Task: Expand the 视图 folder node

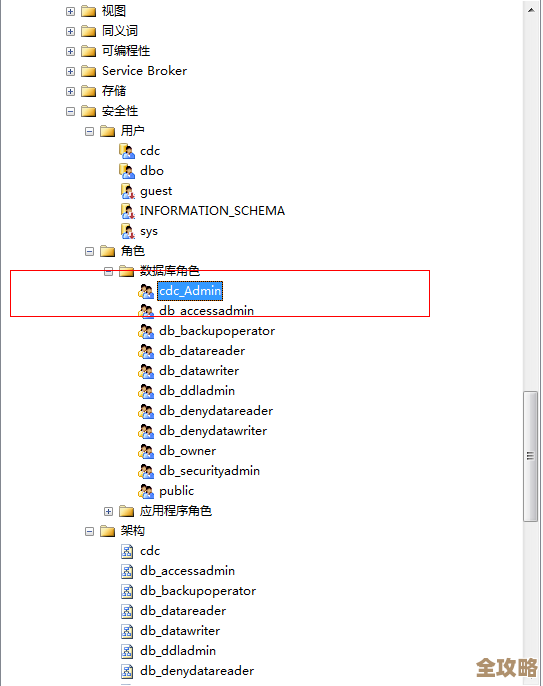Action: pyautogui.click(x=70, y=11)
